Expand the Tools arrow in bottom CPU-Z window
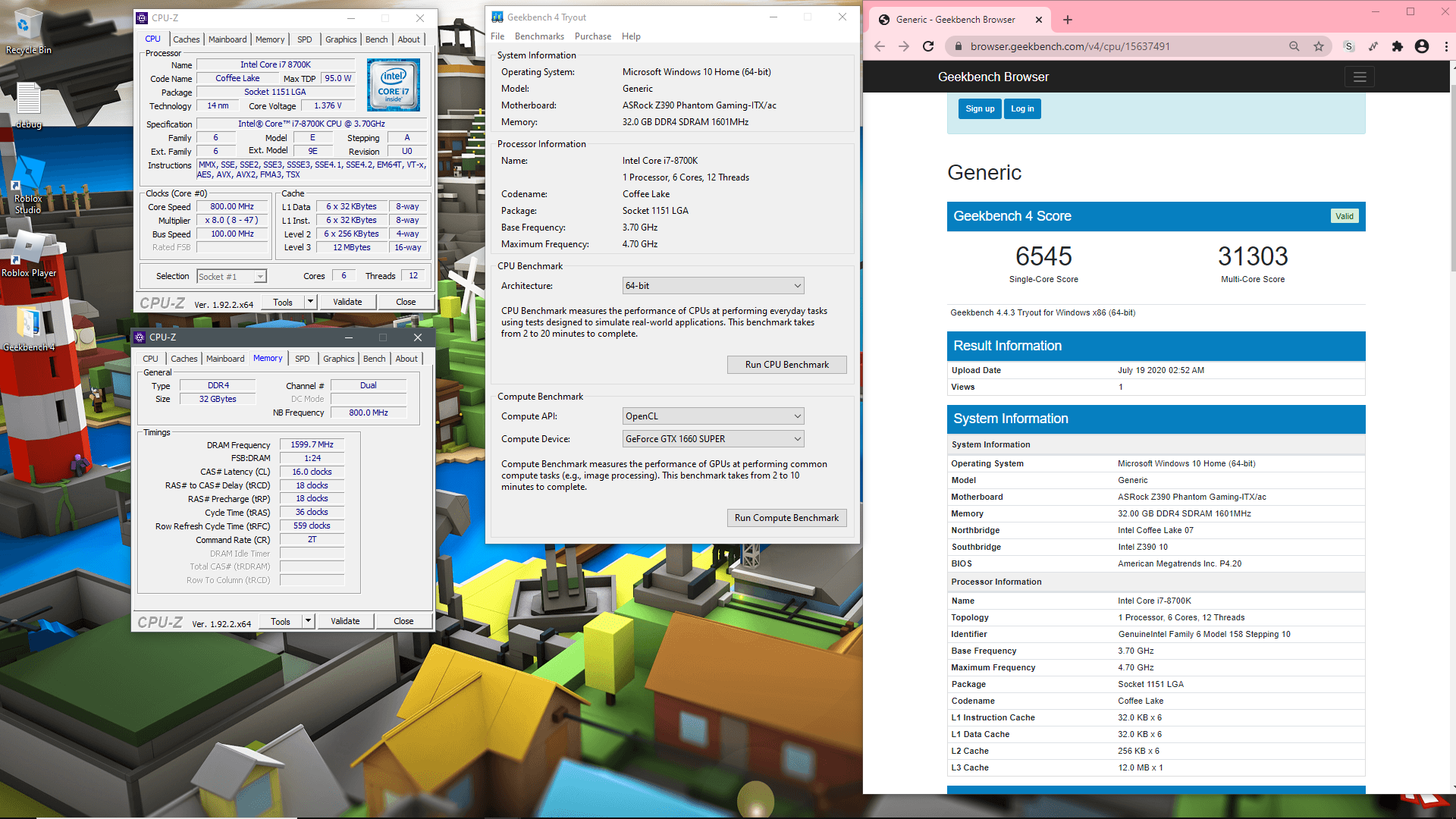 point(307,621)
